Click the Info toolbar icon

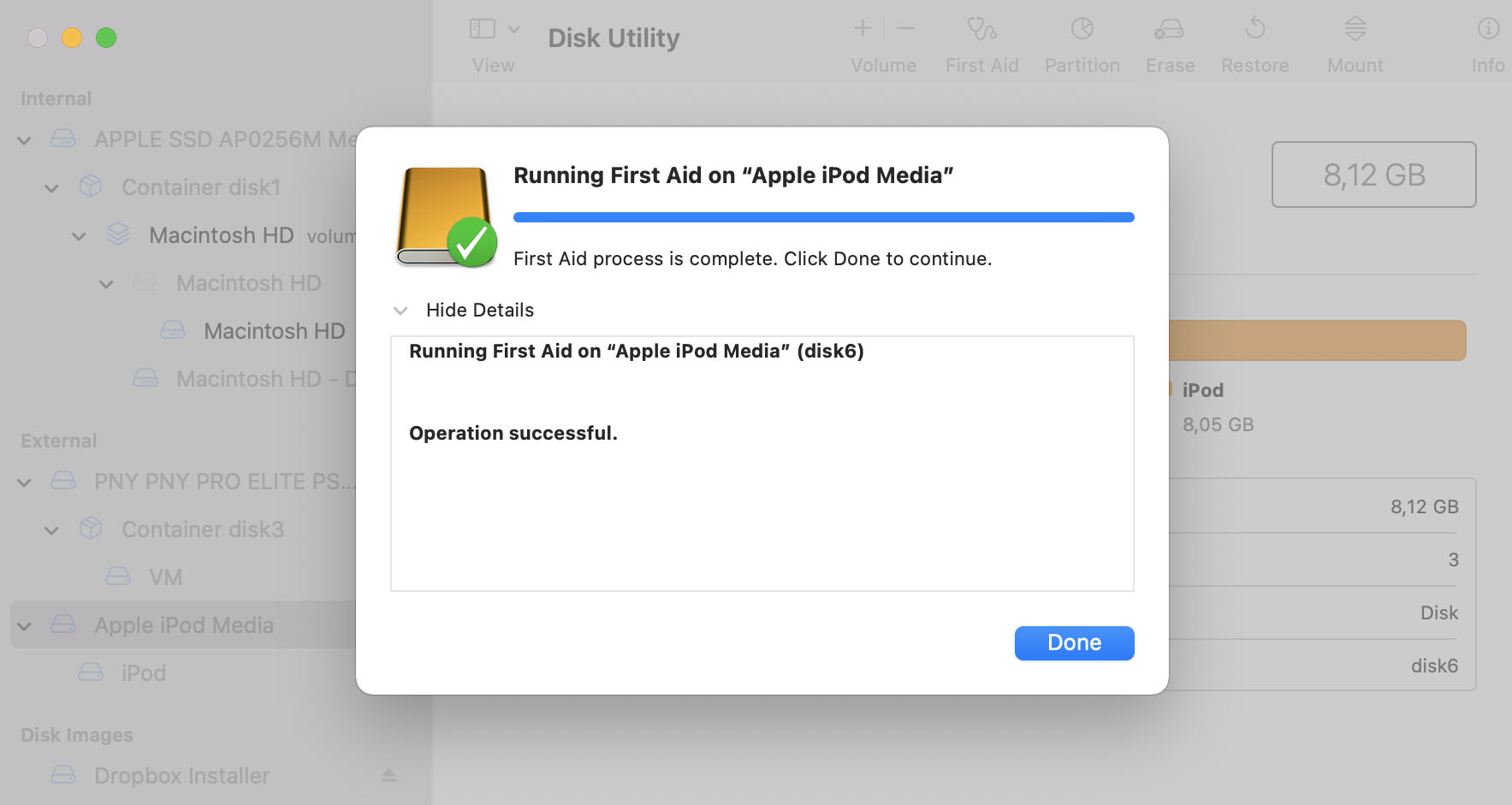[1488, 28]
